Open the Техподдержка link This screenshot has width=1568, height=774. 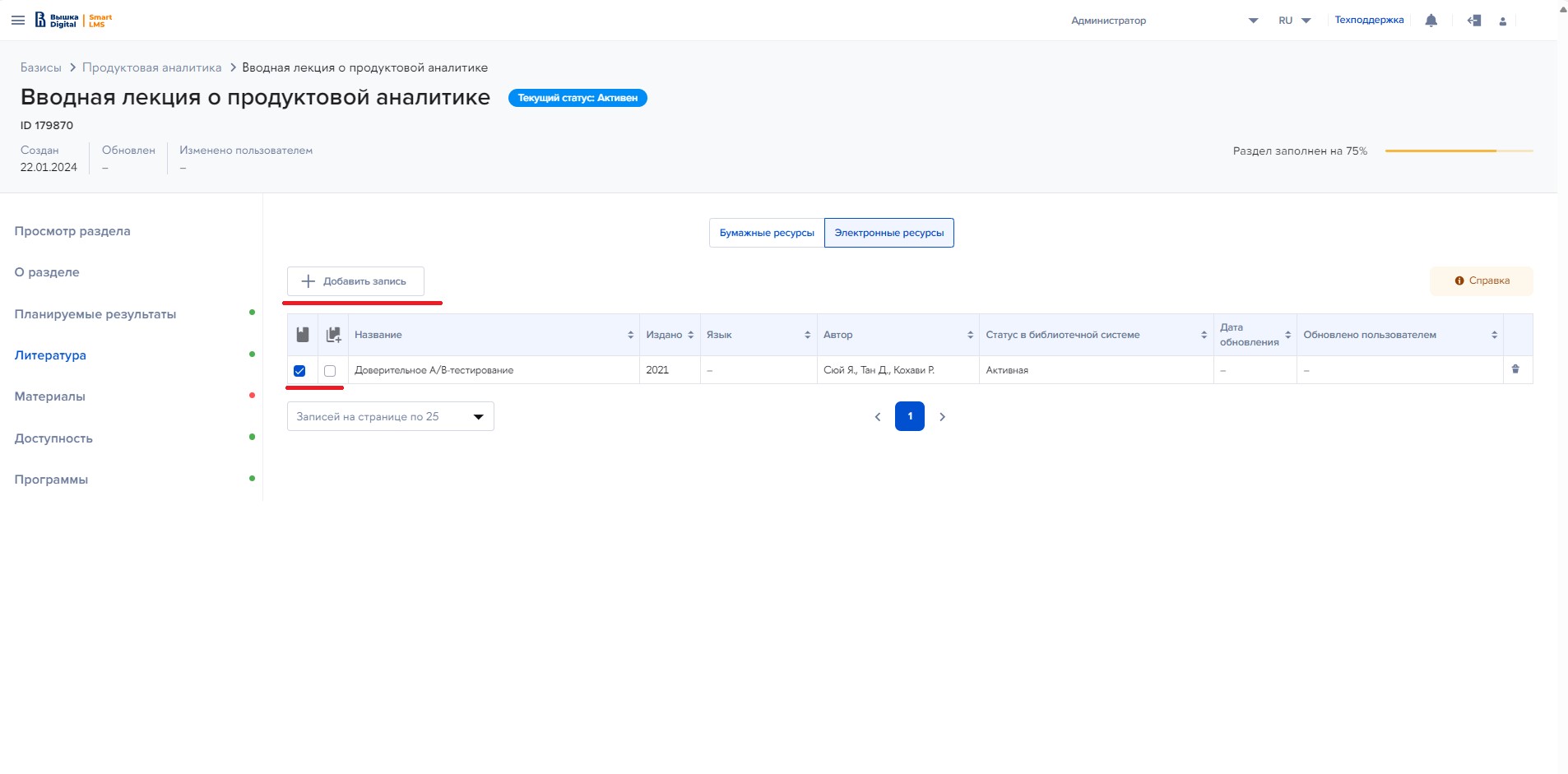click(x=1368, y=21)
